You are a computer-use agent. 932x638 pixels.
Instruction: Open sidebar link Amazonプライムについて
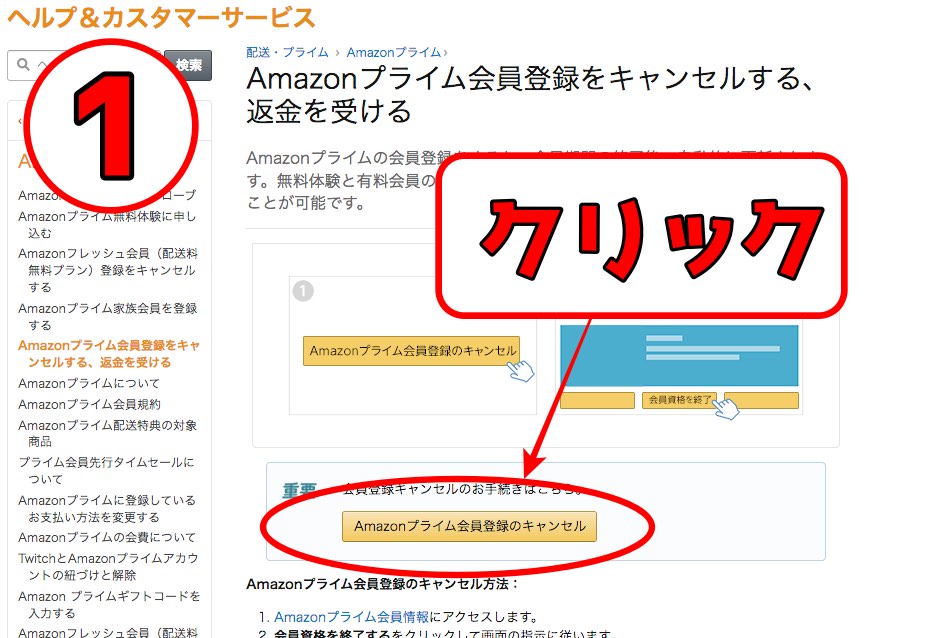(89, 384)
